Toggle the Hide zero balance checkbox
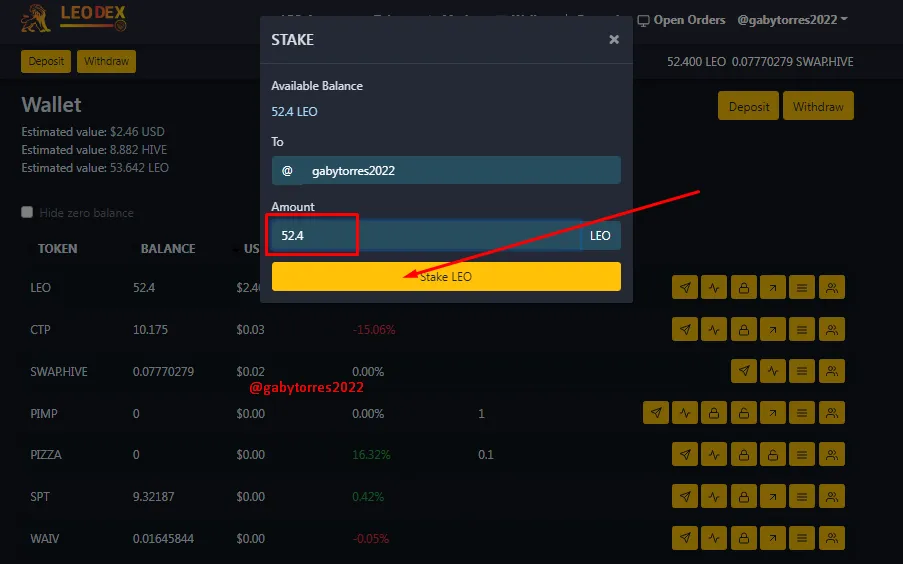The width and height of the screenshot is (903, 564). click(x=27, y=212)
